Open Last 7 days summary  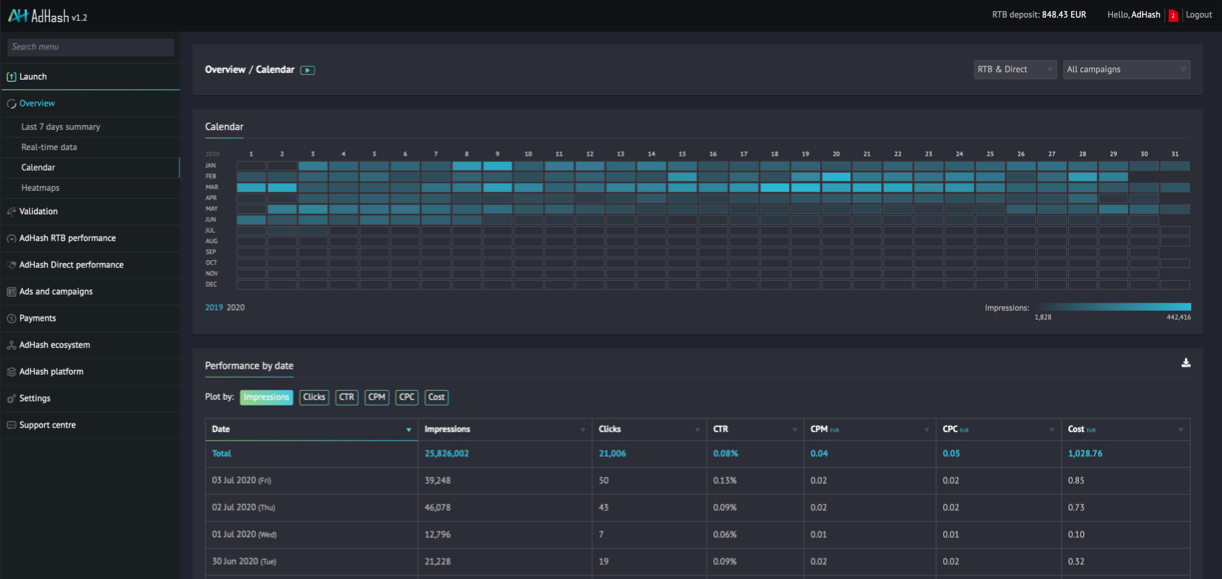pos(60,127)
